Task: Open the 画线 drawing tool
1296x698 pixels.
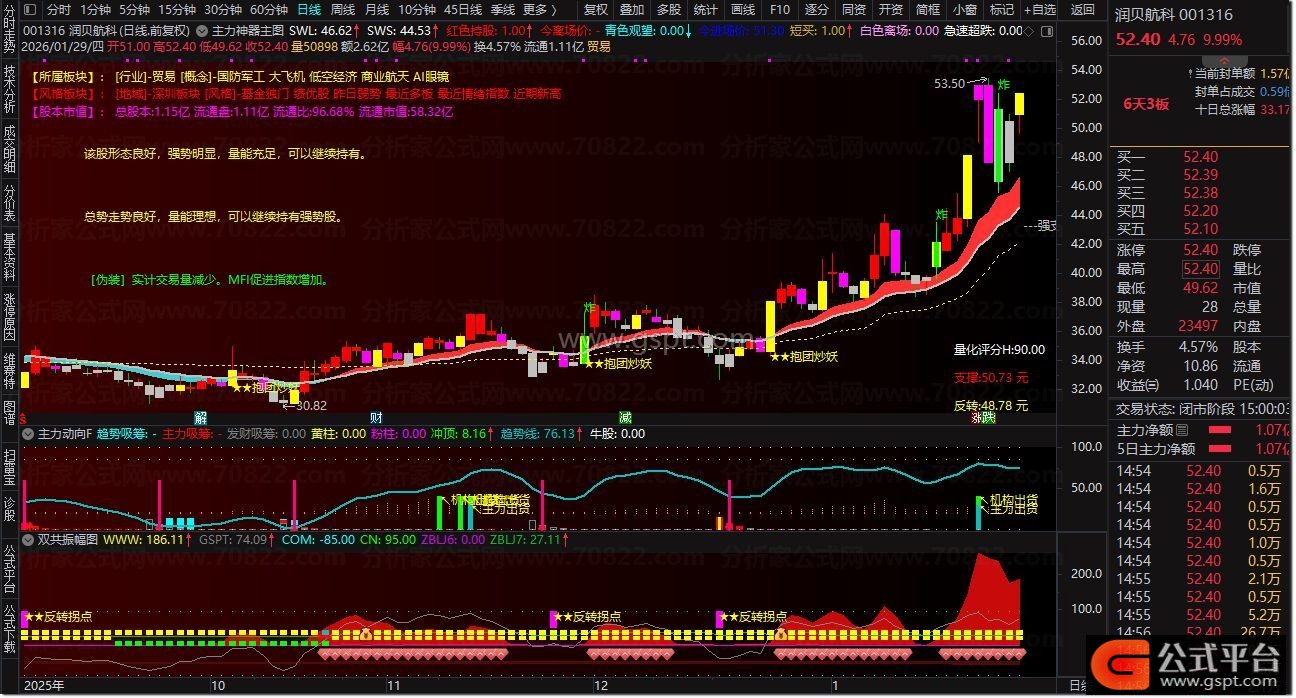Action: tap(742, 9)
